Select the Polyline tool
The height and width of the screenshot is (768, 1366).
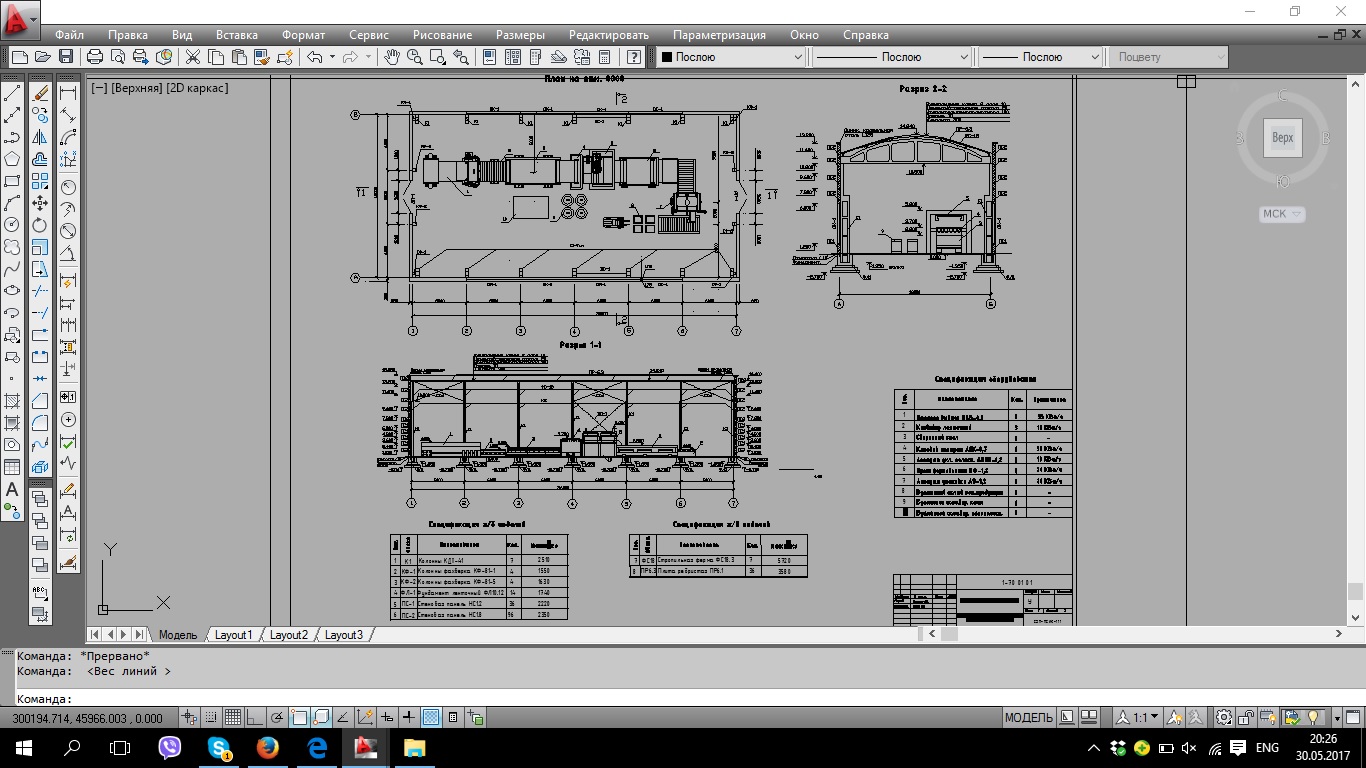[12, 137]
